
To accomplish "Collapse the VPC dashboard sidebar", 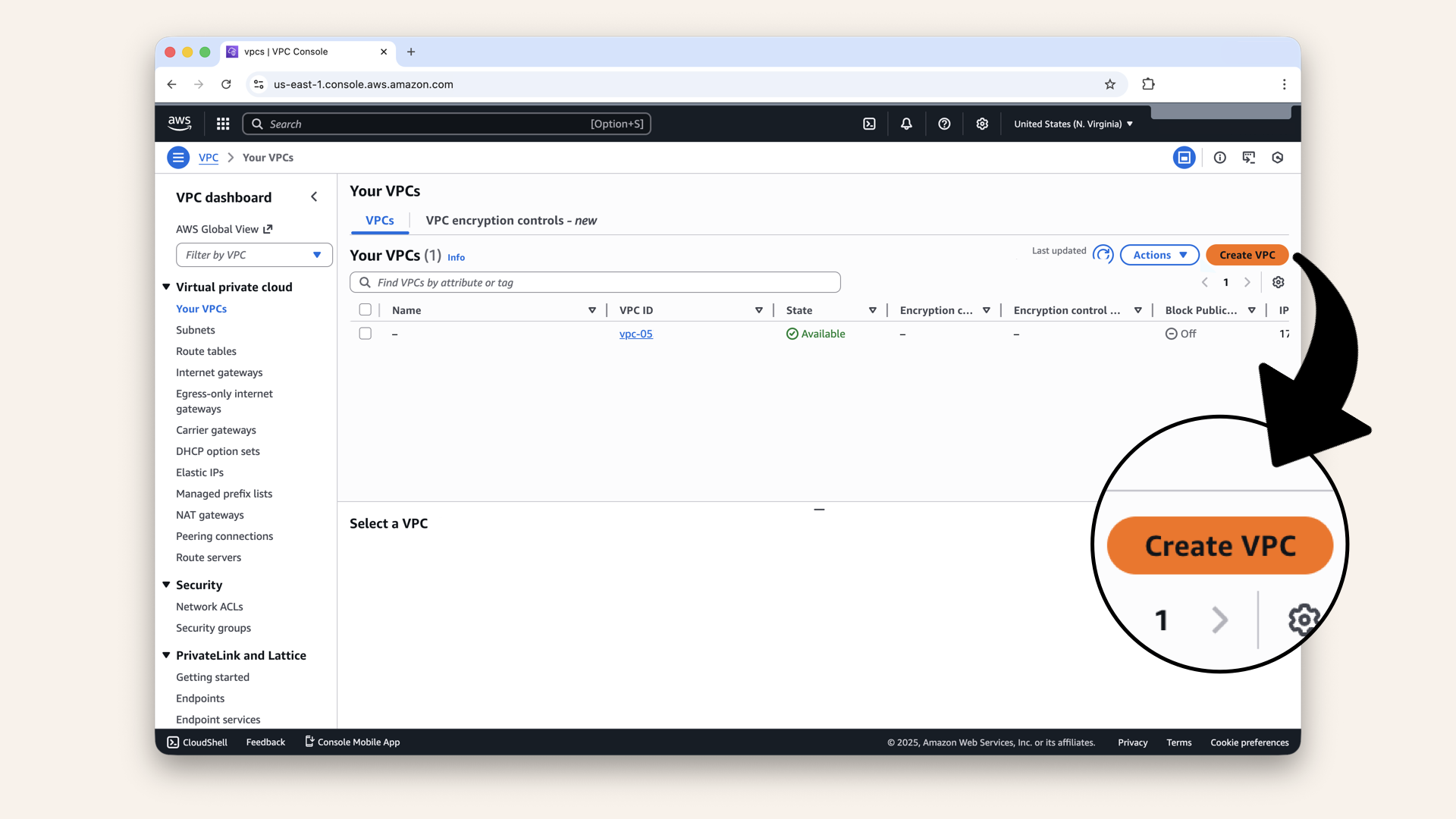I will (314, 196).
